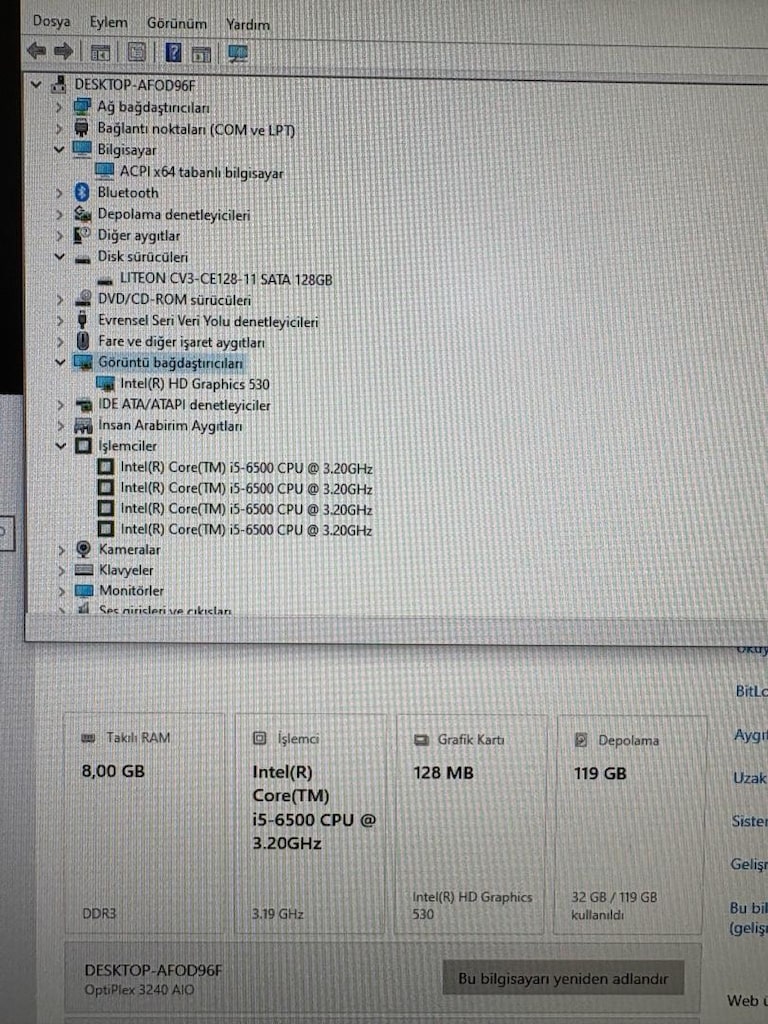The image size is (768, 1024).
Task: Select the Kameralar tree label
Action: (129, 550)
